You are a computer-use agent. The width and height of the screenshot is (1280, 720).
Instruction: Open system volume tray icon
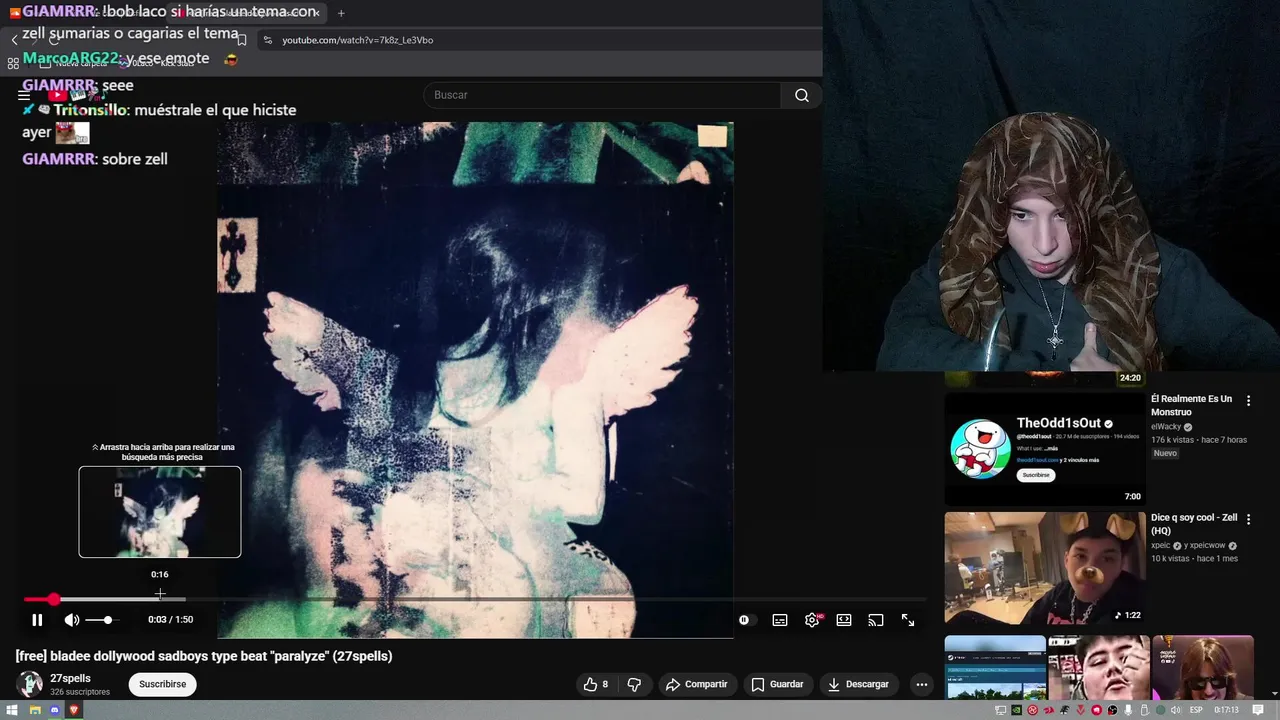pos(1175,710)
